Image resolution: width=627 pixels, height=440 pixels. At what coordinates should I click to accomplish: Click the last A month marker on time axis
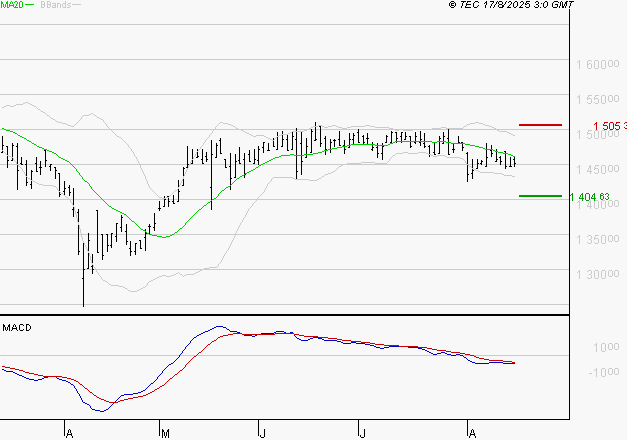[x=471, y=433]
